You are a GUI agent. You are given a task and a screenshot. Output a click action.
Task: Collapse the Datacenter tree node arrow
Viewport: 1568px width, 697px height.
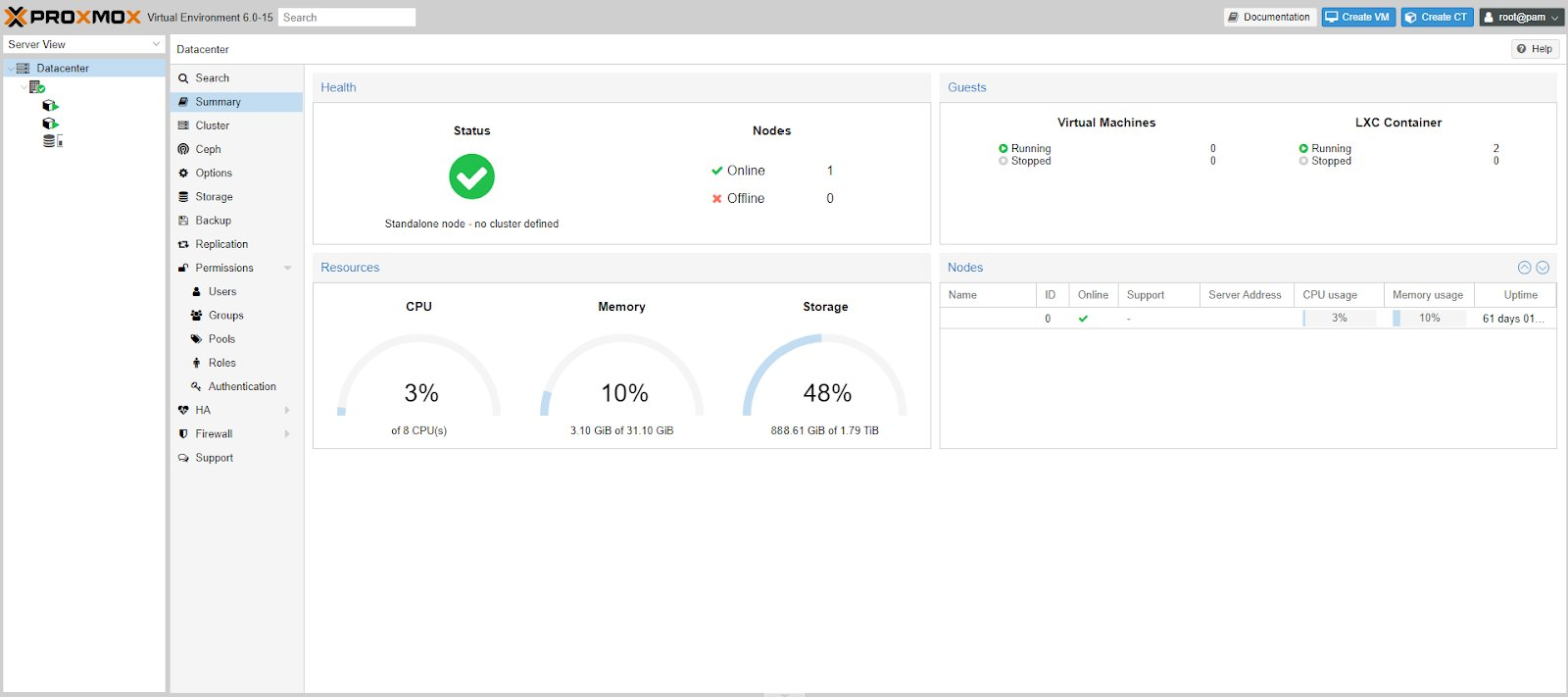(11, 69)
